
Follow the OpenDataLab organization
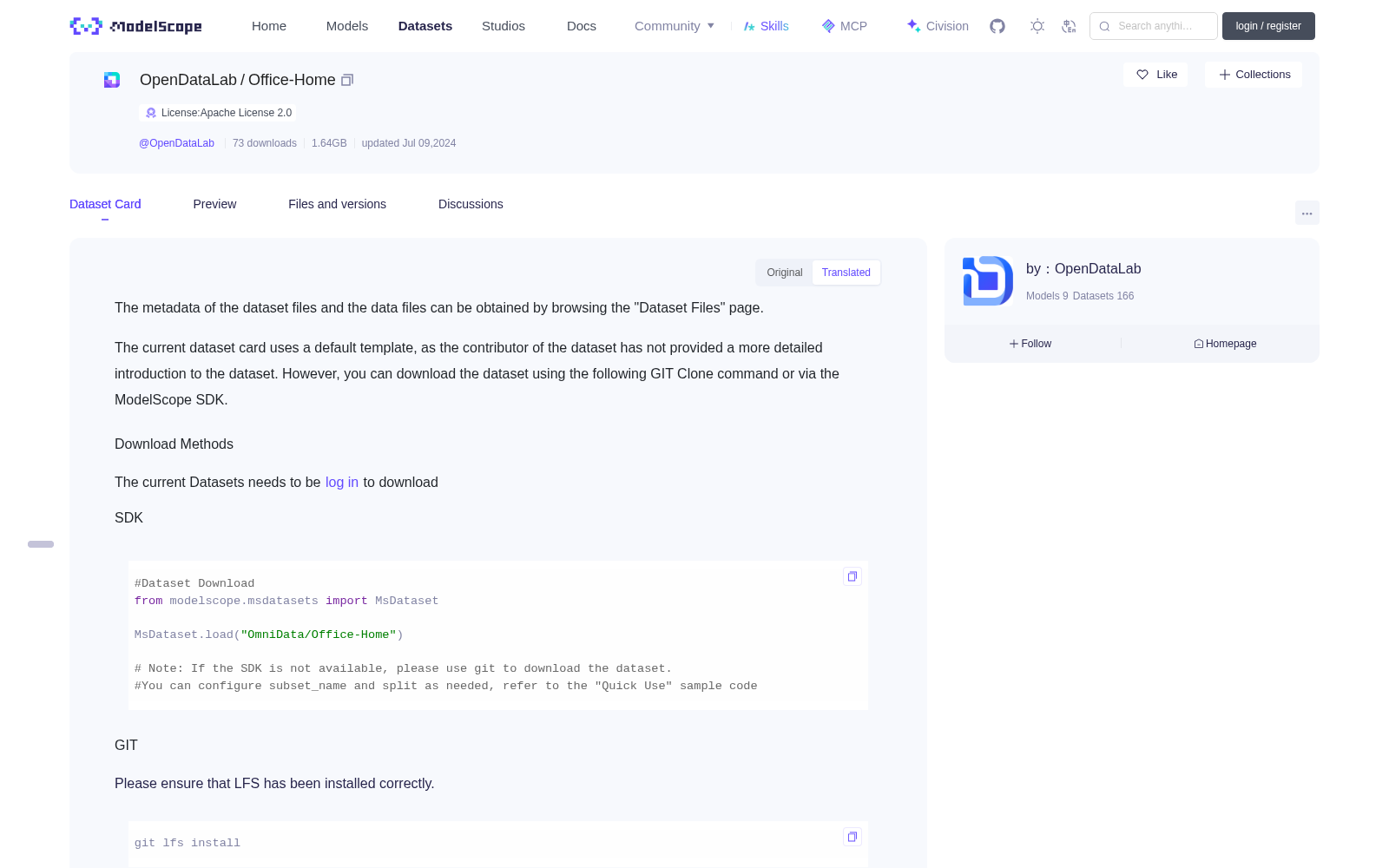coord(1030,344)
